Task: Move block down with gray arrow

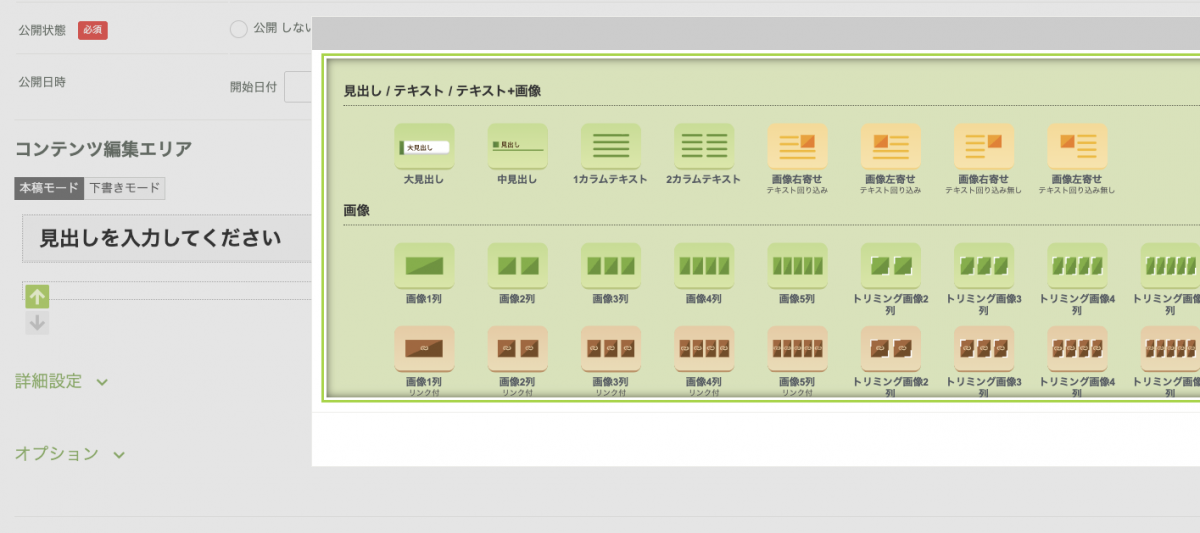Action: click(x=37, y=322)
